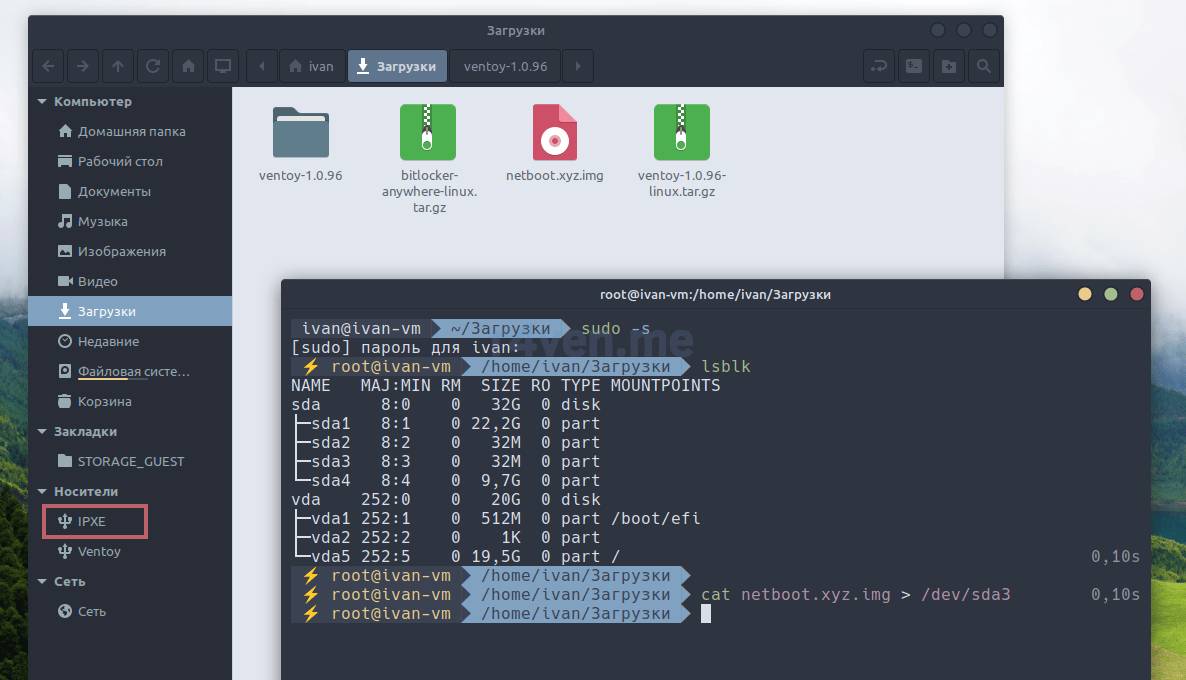This screenshot has width=1186, height=680.
Task: Open terminal here from toolbar
Action: coord(913,66)
